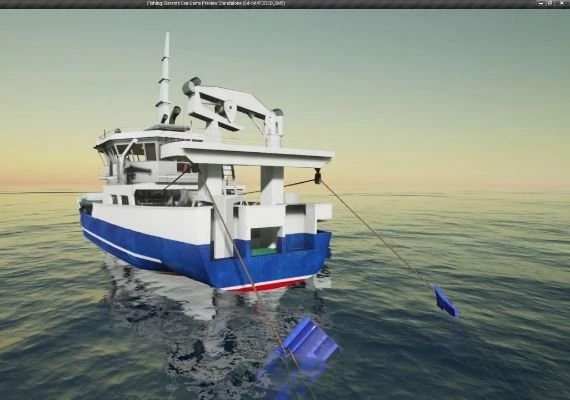Minimize the game preview window
The width and height of the screenshot is (570, 400).
pyautogui.click(x=541, y=3)
